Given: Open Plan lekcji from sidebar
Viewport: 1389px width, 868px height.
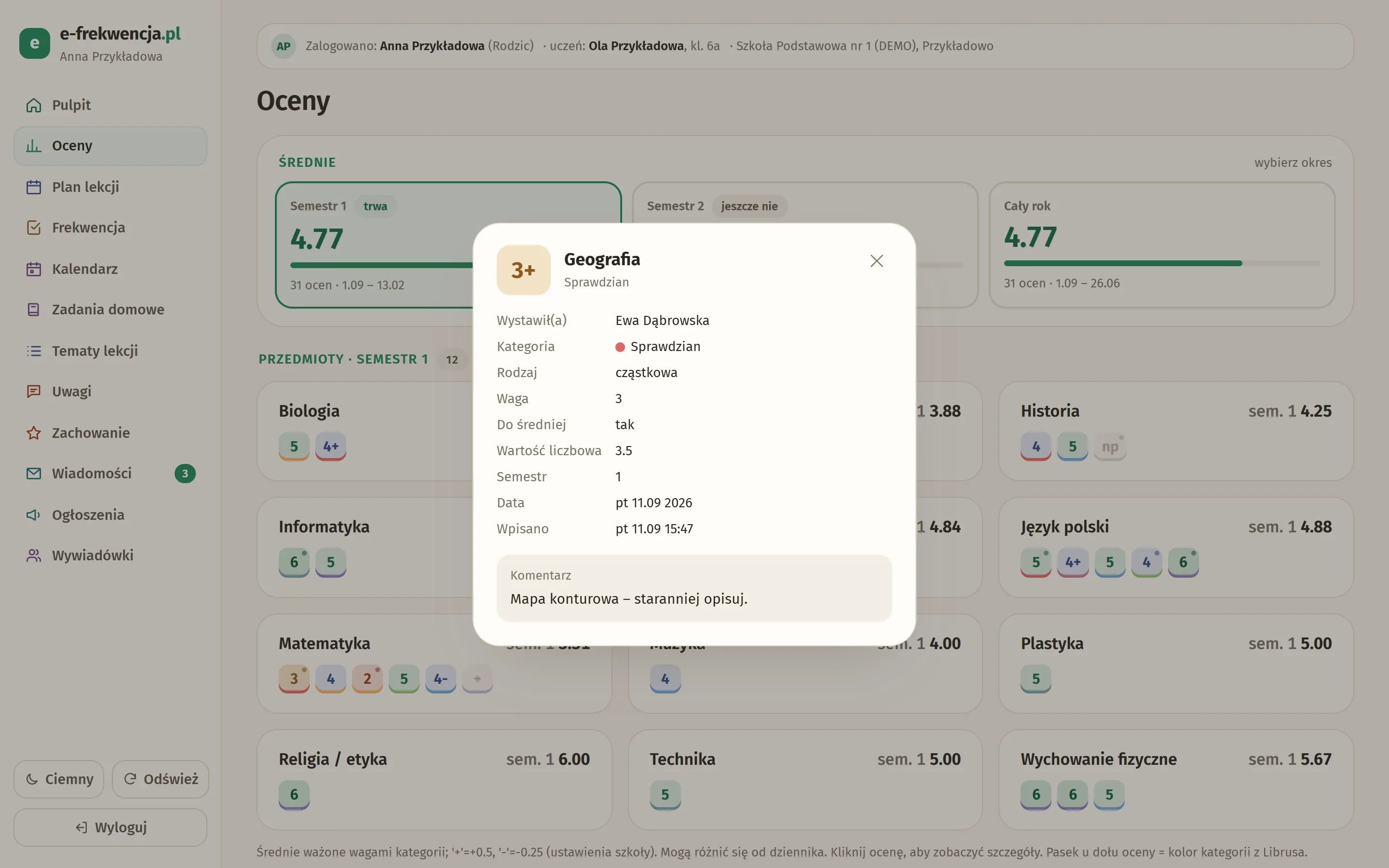Looking at the screenshot, I should [110, 187].
